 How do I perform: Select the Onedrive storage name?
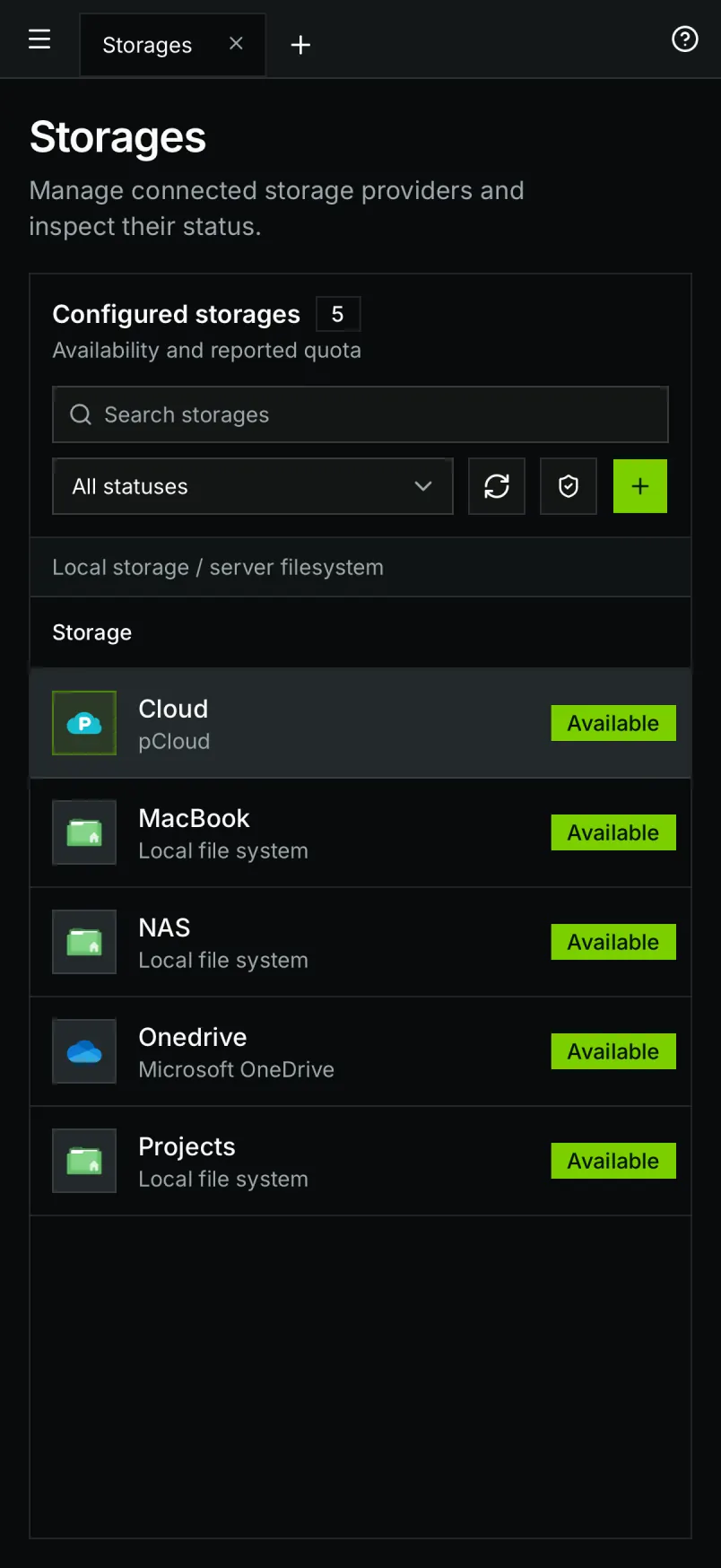193,1037
